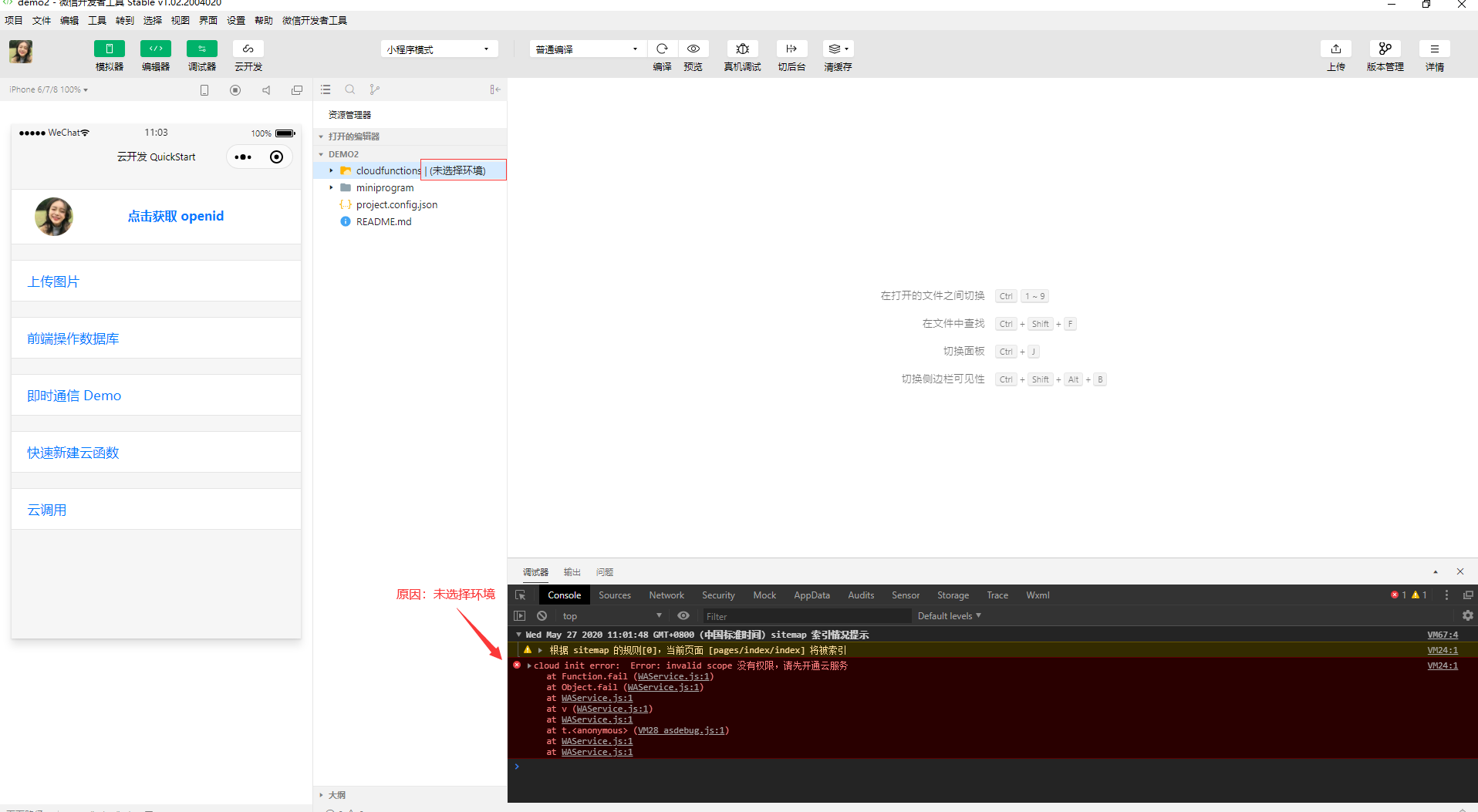The image size is (1478, 812).
Task: Open the Project menu
Action: click(x=14, y=20)
